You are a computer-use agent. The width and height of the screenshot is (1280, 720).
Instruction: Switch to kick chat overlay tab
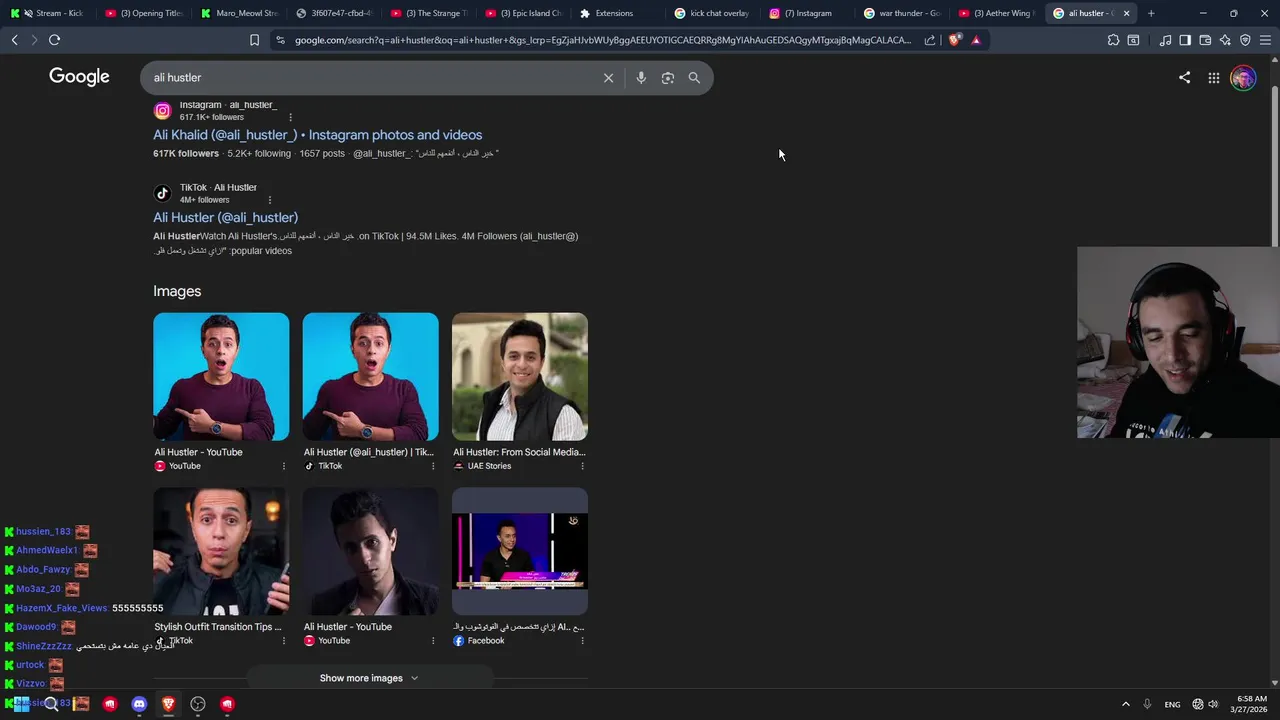pyautogui.click(x=715, y=13)
